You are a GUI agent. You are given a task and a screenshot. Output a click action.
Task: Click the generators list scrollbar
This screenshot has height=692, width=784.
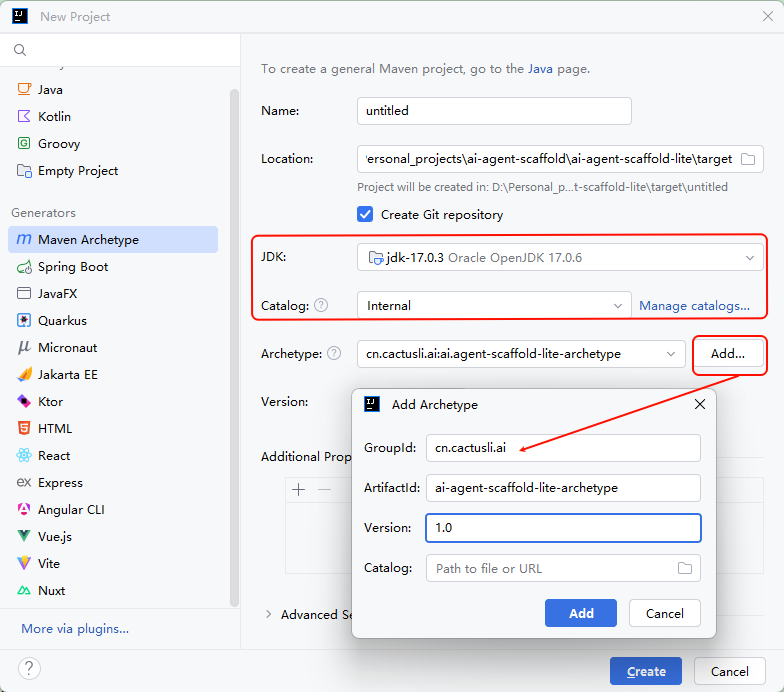click(x=234, y=348)
